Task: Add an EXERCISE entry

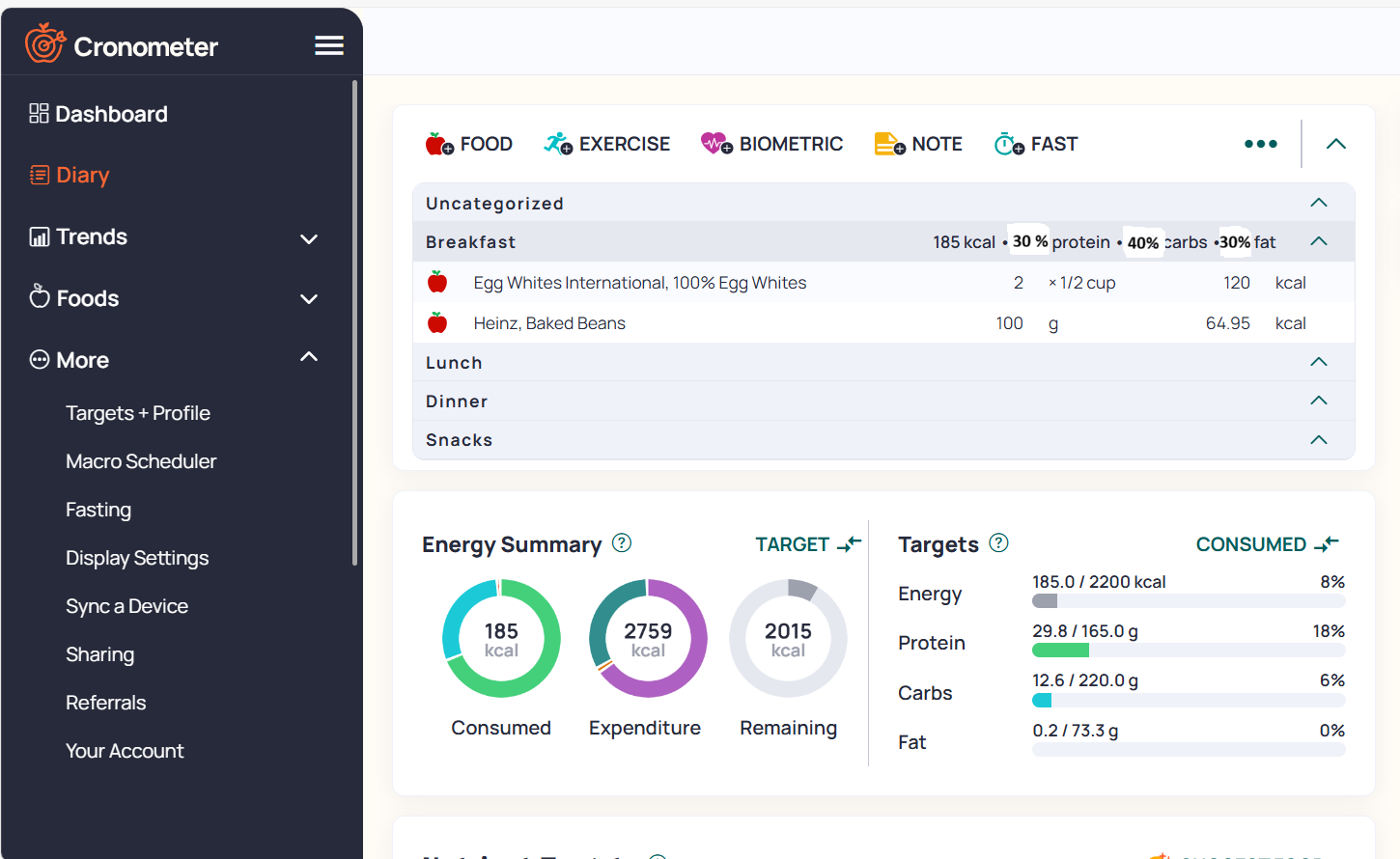Action: pos(607,144)
